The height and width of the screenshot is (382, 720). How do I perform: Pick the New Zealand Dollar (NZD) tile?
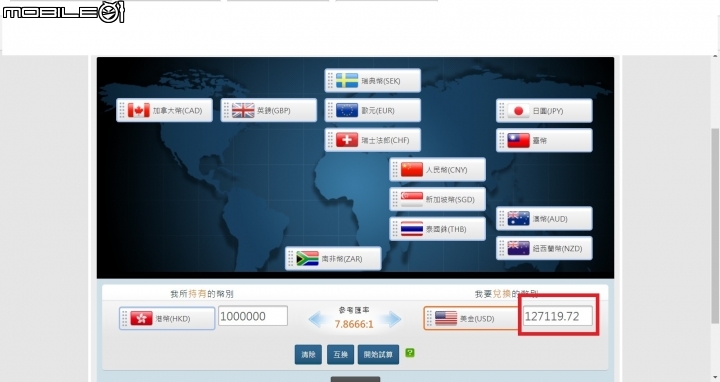(544, 248)
